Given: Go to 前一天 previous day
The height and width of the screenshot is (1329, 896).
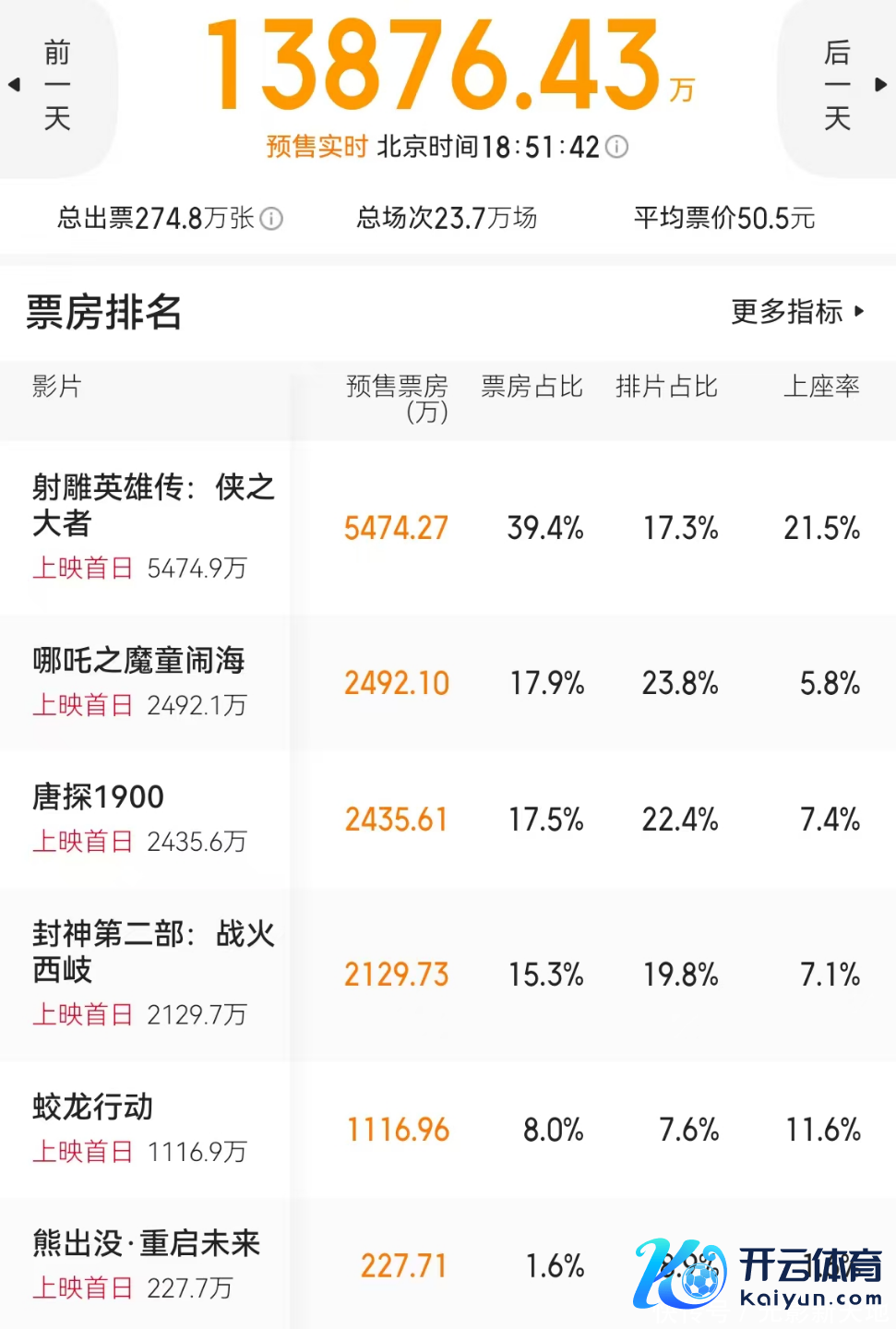Looking at the screenshot, I should pyautogui.click(x=57, y=85).
